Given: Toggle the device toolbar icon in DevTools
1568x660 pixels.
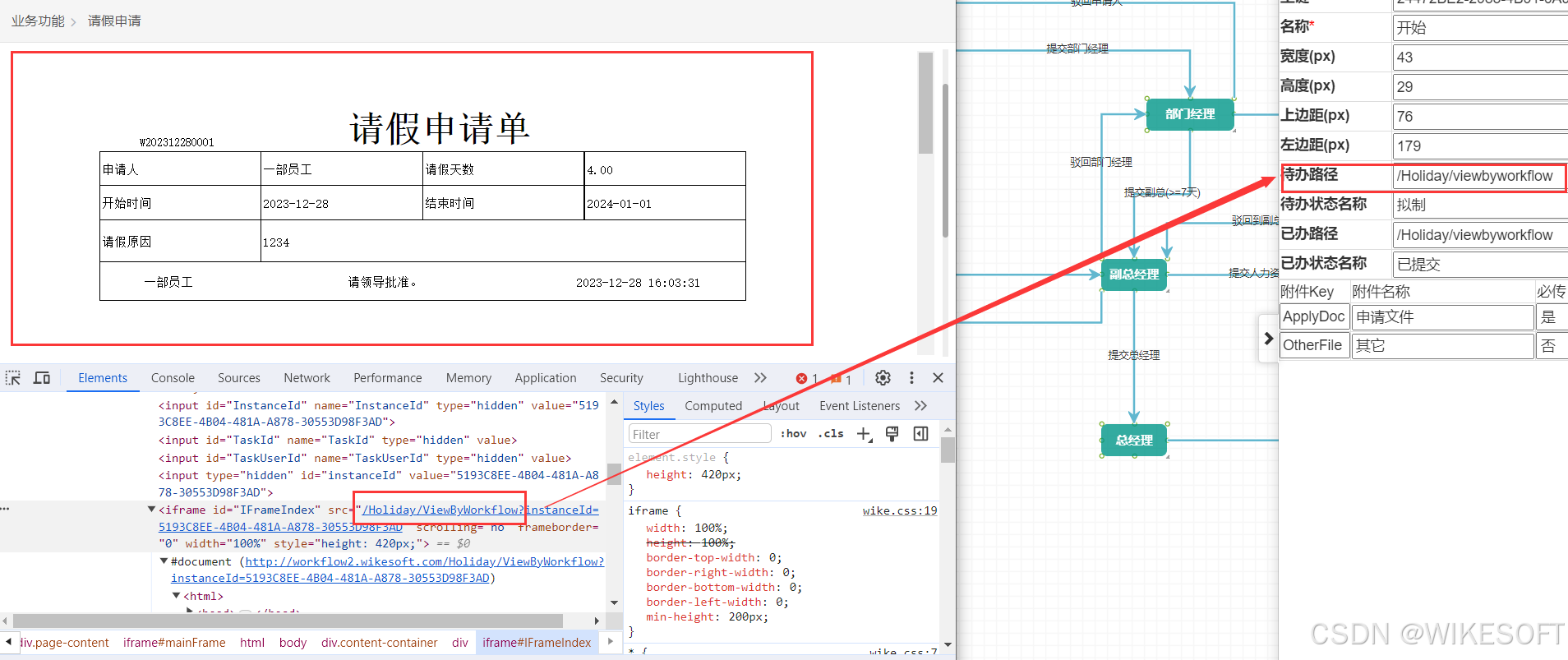Looking at the screenshot, I should (x=42, y=378).
